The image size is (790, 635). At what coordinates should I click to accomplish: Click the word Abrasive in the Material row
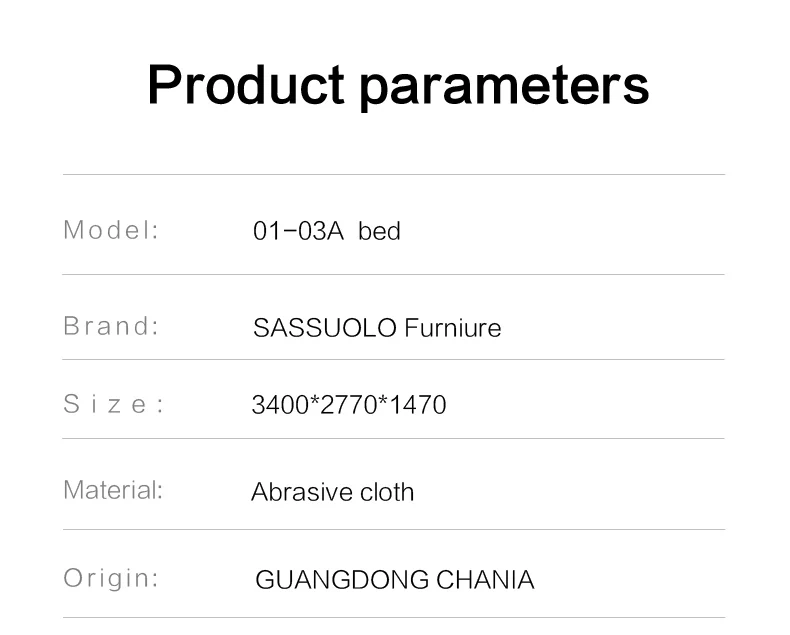click(293, 492)
